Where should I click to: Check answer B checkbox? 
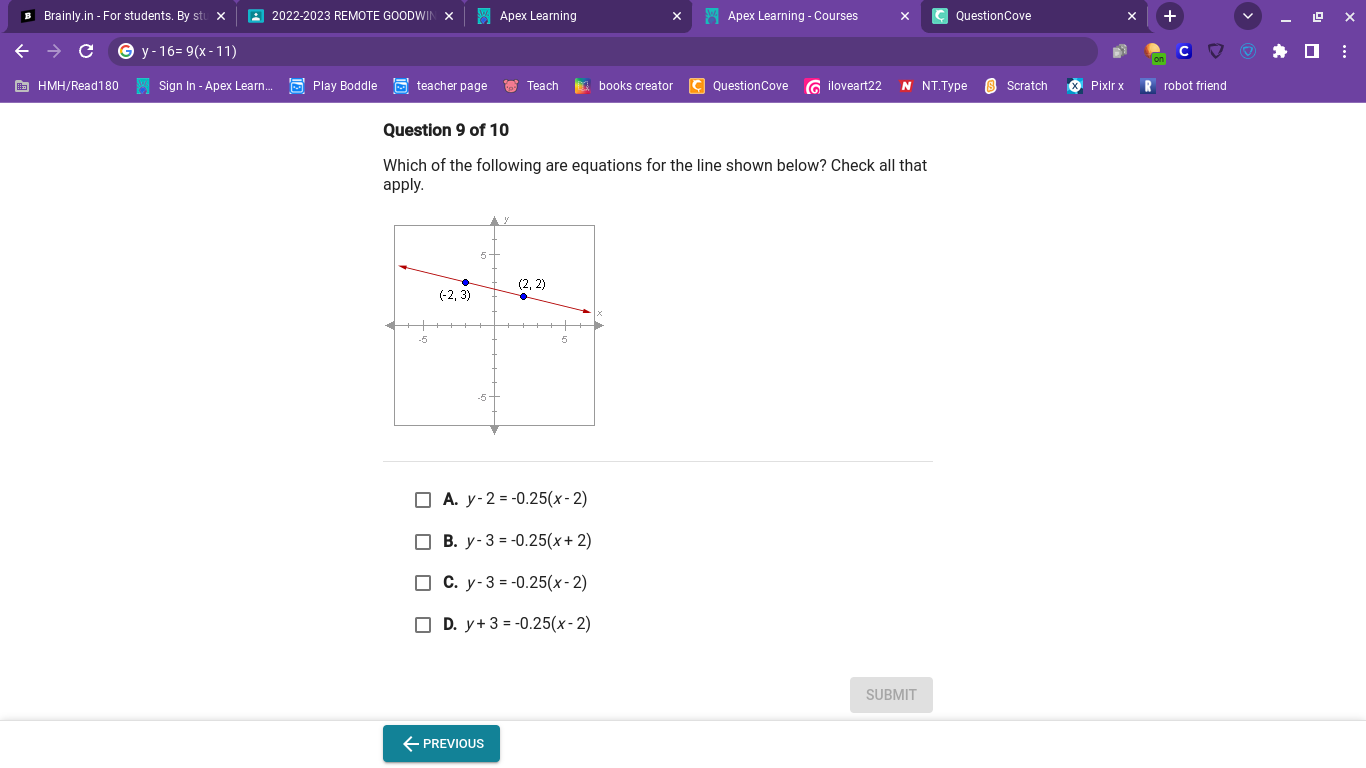click(x=423, y=542)
